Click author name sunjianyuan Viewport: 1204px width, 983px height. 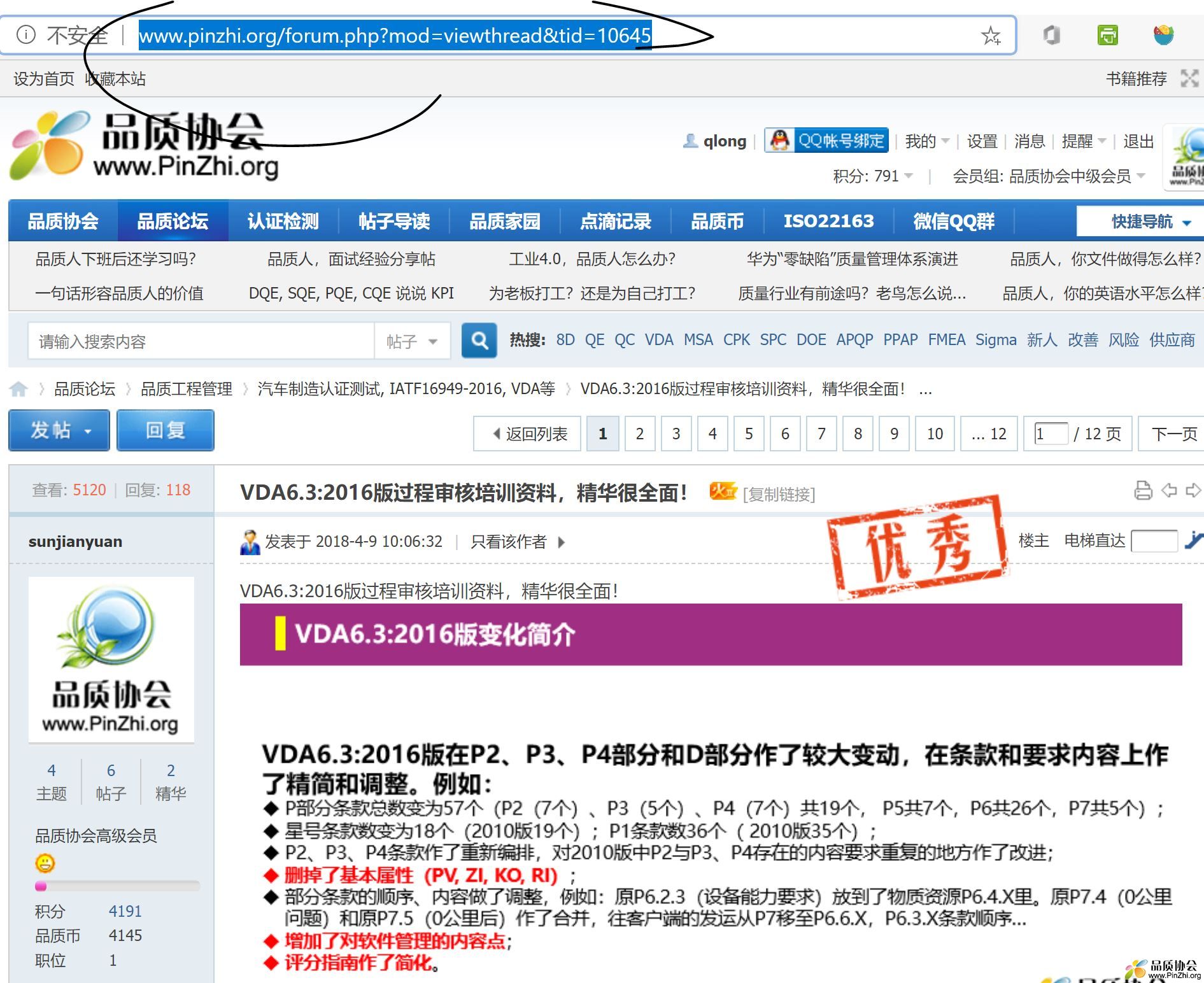point(76,542)
